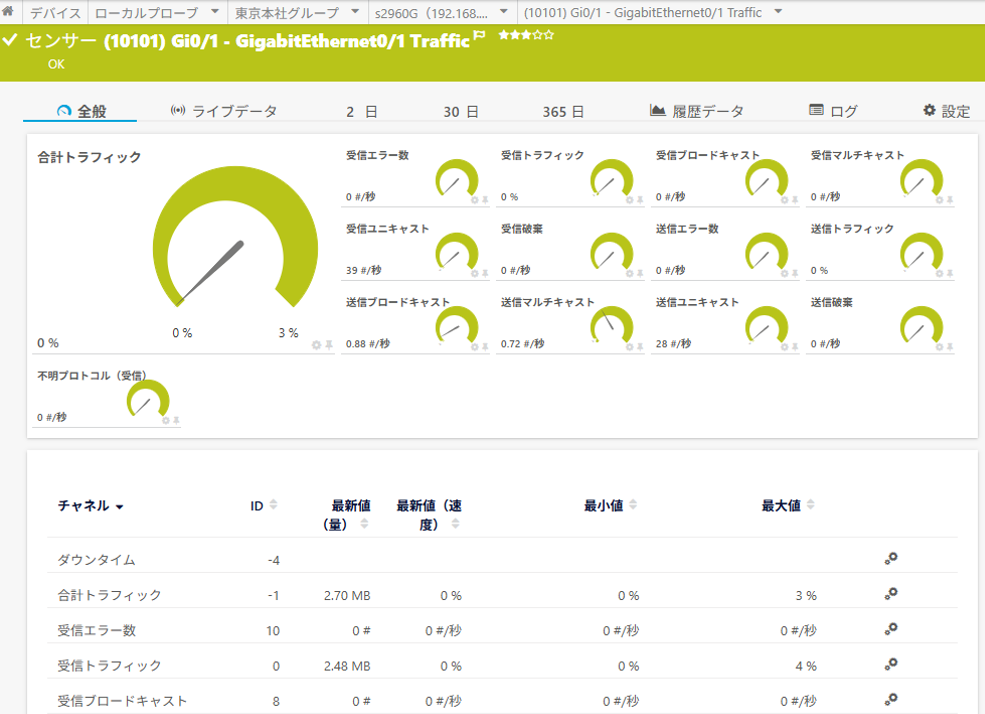
Task: Click the gear icon under 合計トラフィック gauge
Action: 317,345
